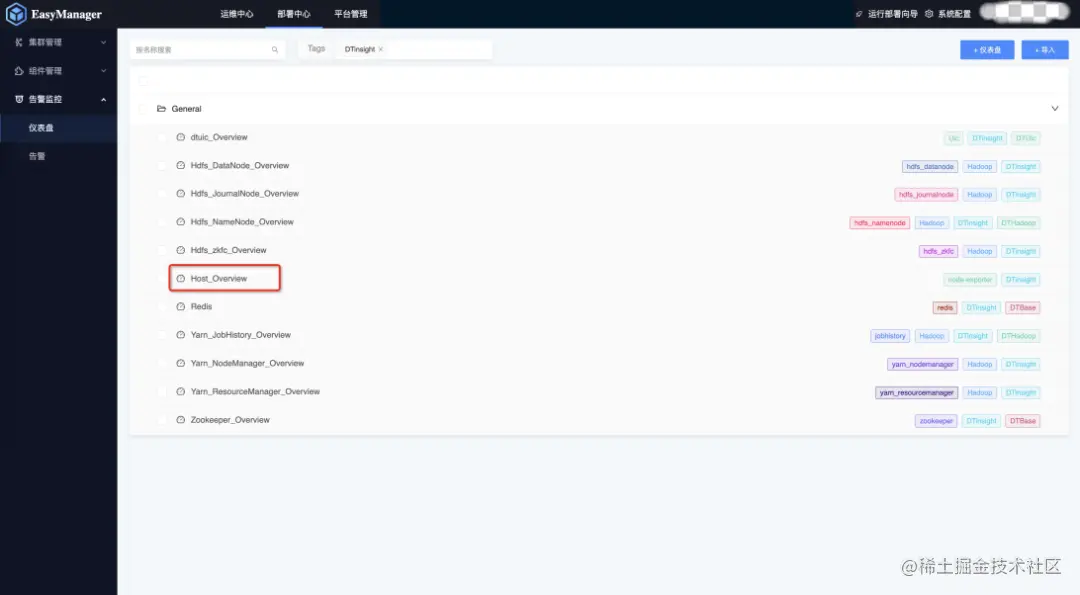
Task: Click the hdfs_namenode tag
Action: pyautogui.click(x=880, y=223)
